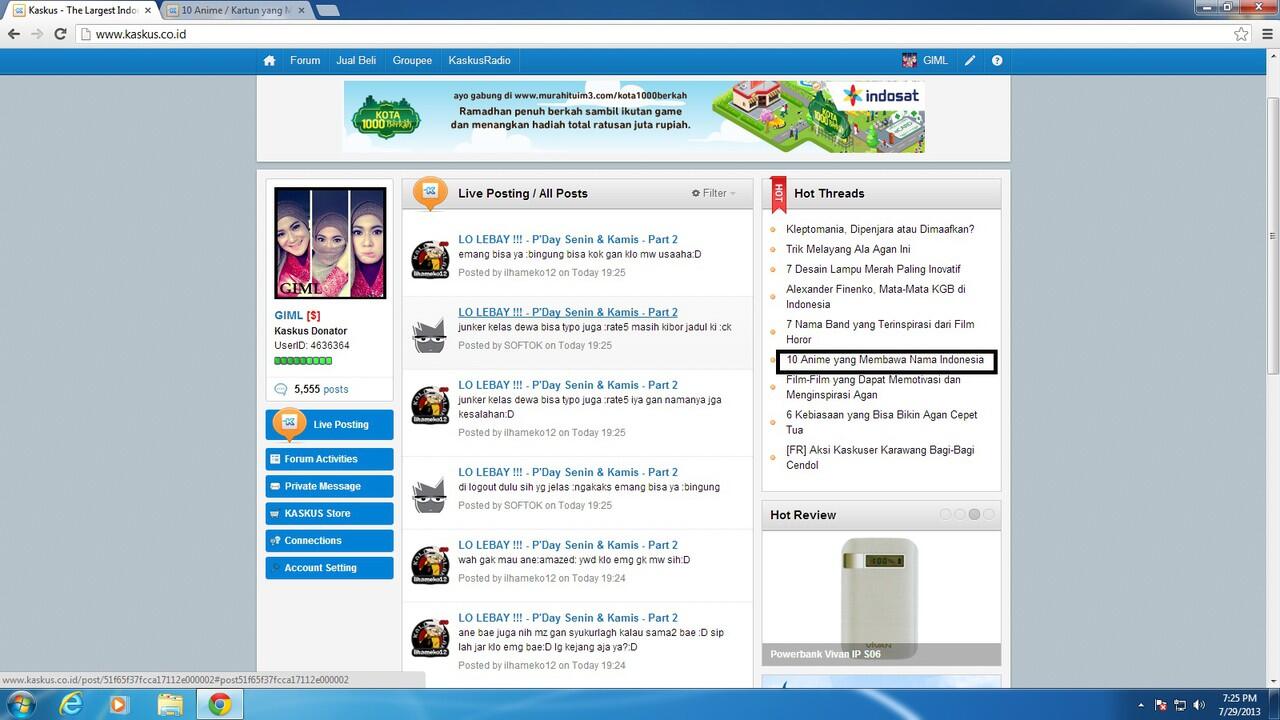The height and width of the screenshot is (720, 1280).
Task: Select the second Hot Review carousel dot
Action: point(960,514)
